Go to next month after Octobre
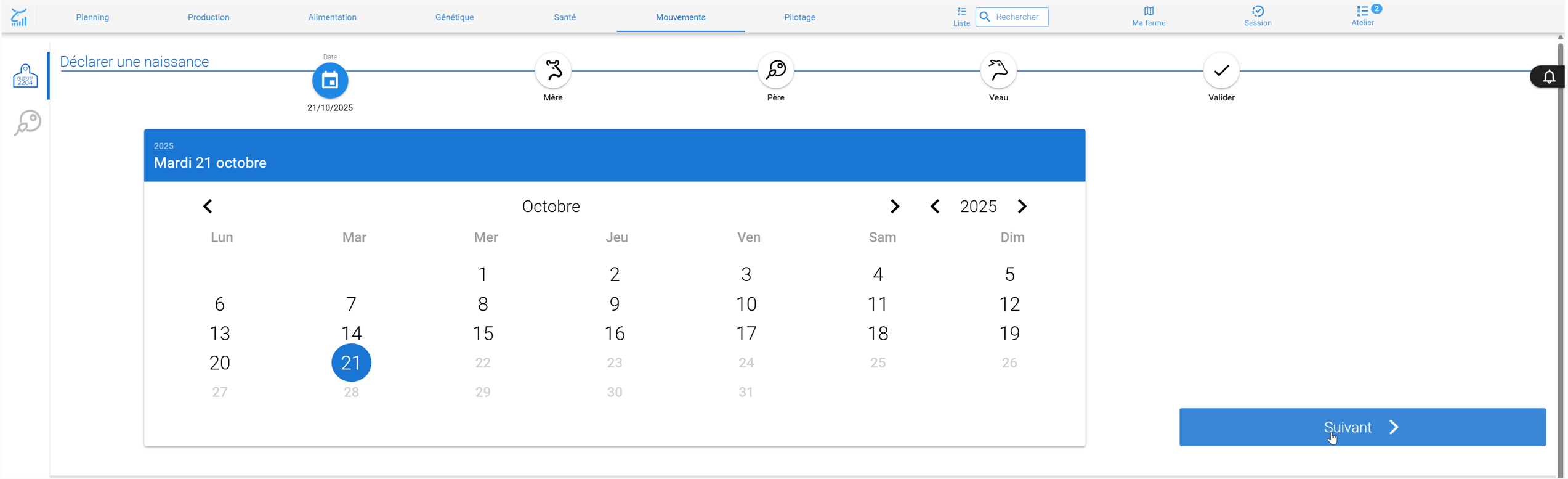The image size is (1568, 479). pos(897,207)
